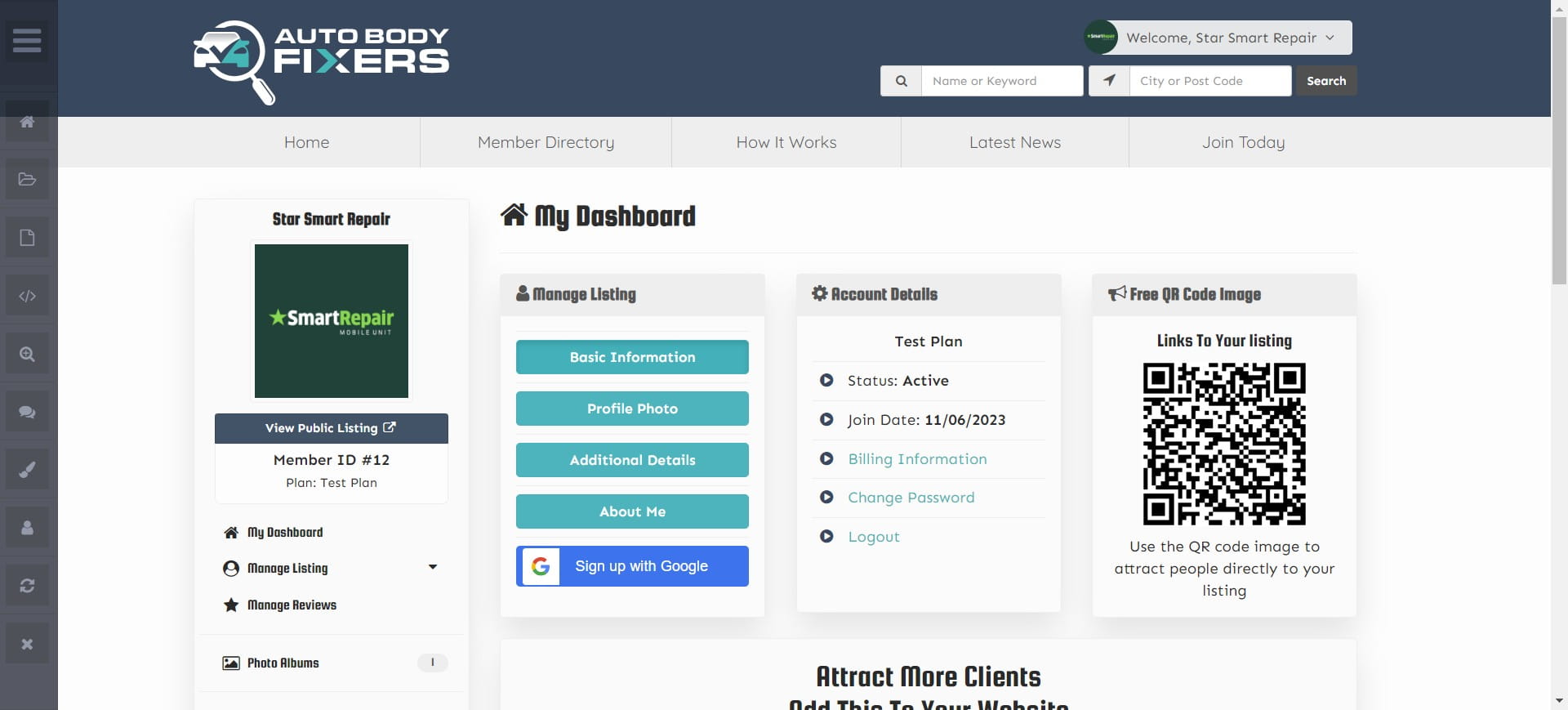Click the code brackets sidebar icon
Screen dimensions: 1568x710
(x=27, y=296)
